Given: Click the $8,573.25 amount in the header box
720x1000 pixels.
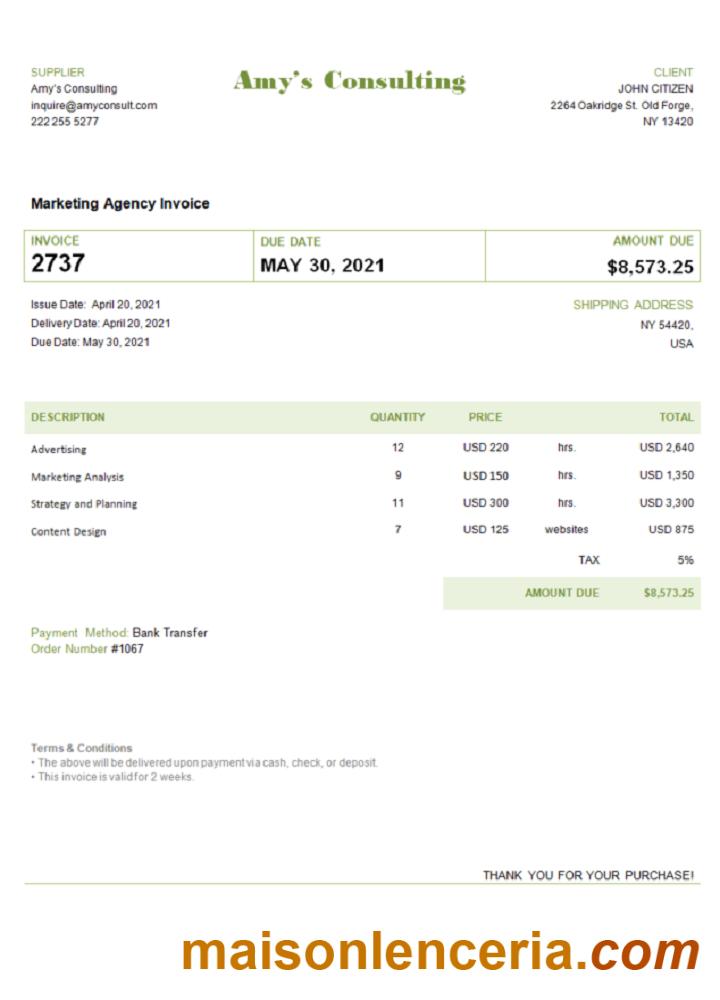Looking at the screenshot, I should pos(650,267).
